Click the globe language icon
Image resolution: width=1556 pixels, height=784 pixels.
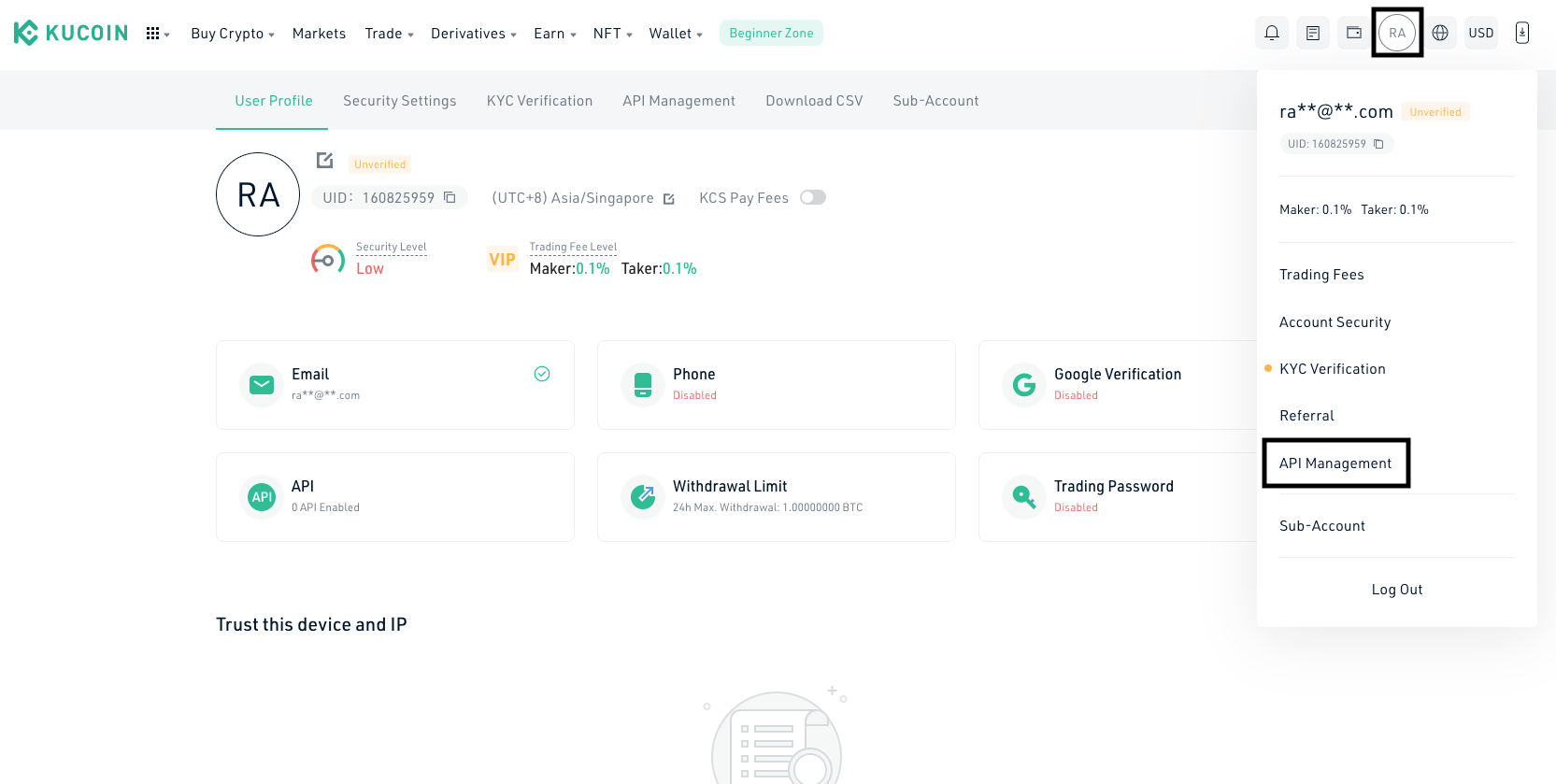tap(1440, 33)
